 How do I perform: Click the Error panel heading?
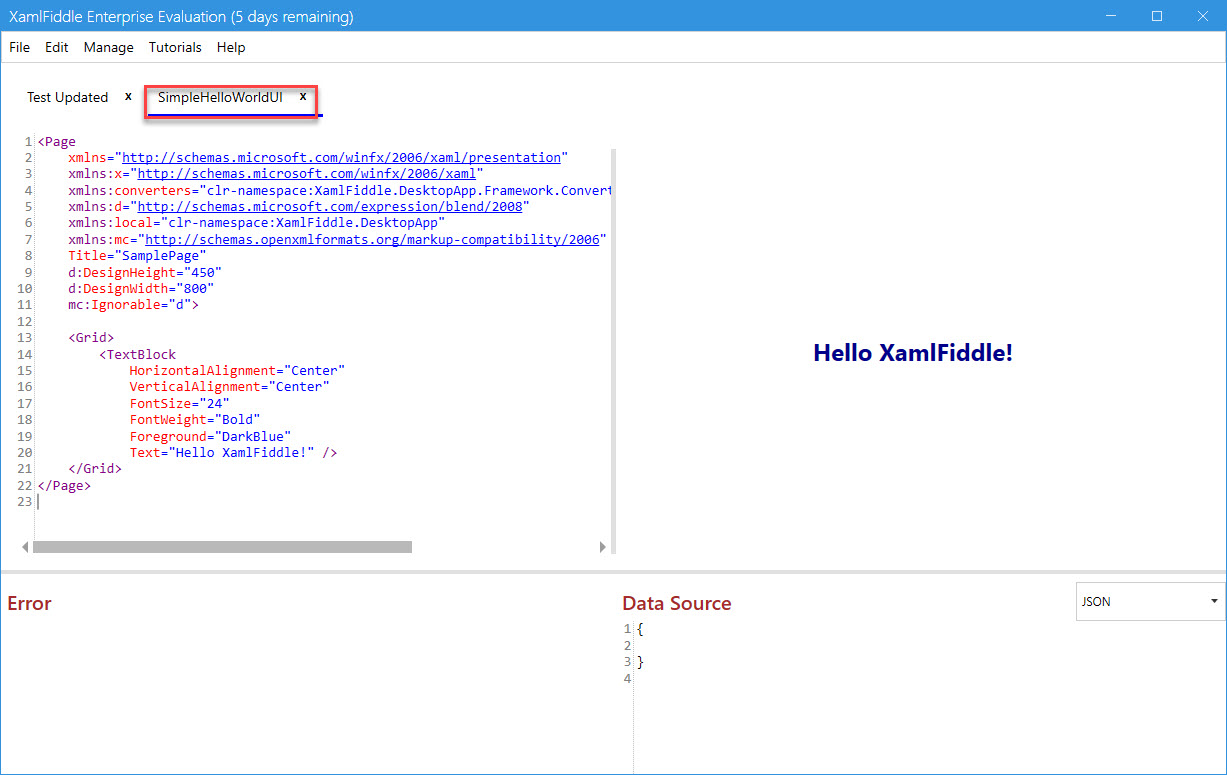29,603
